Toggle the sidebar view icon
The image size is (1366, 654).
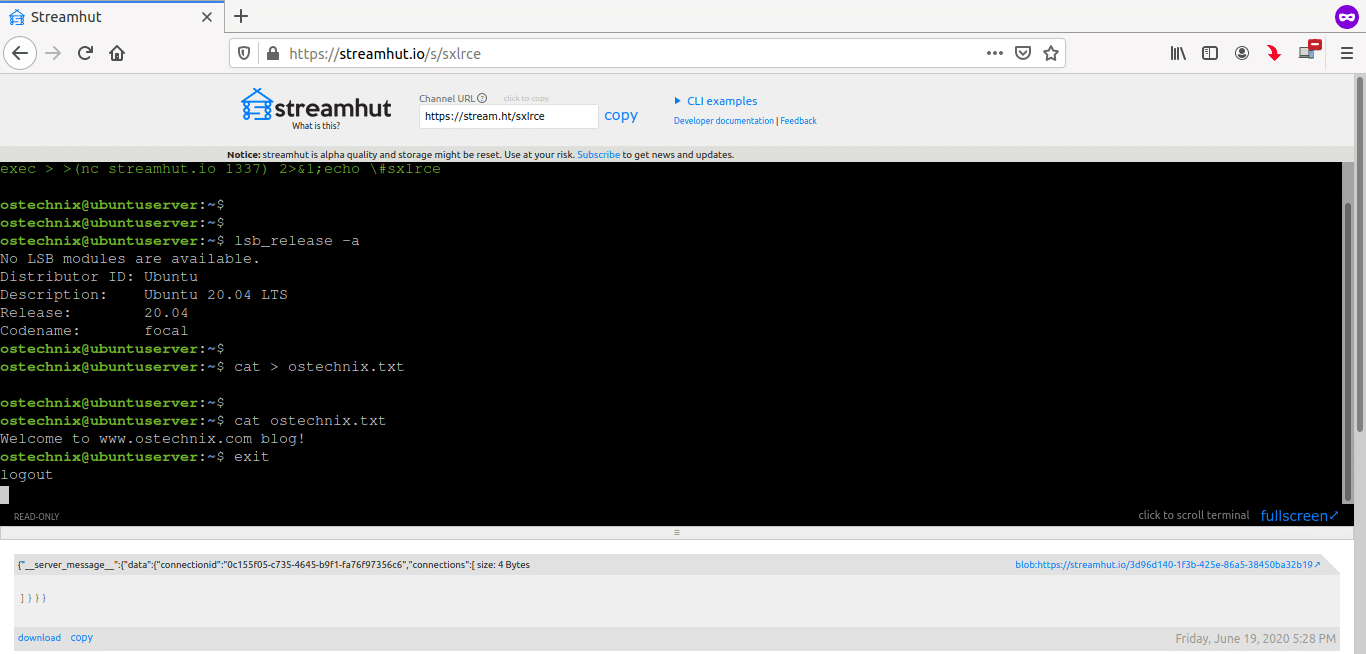[1209, 52]
